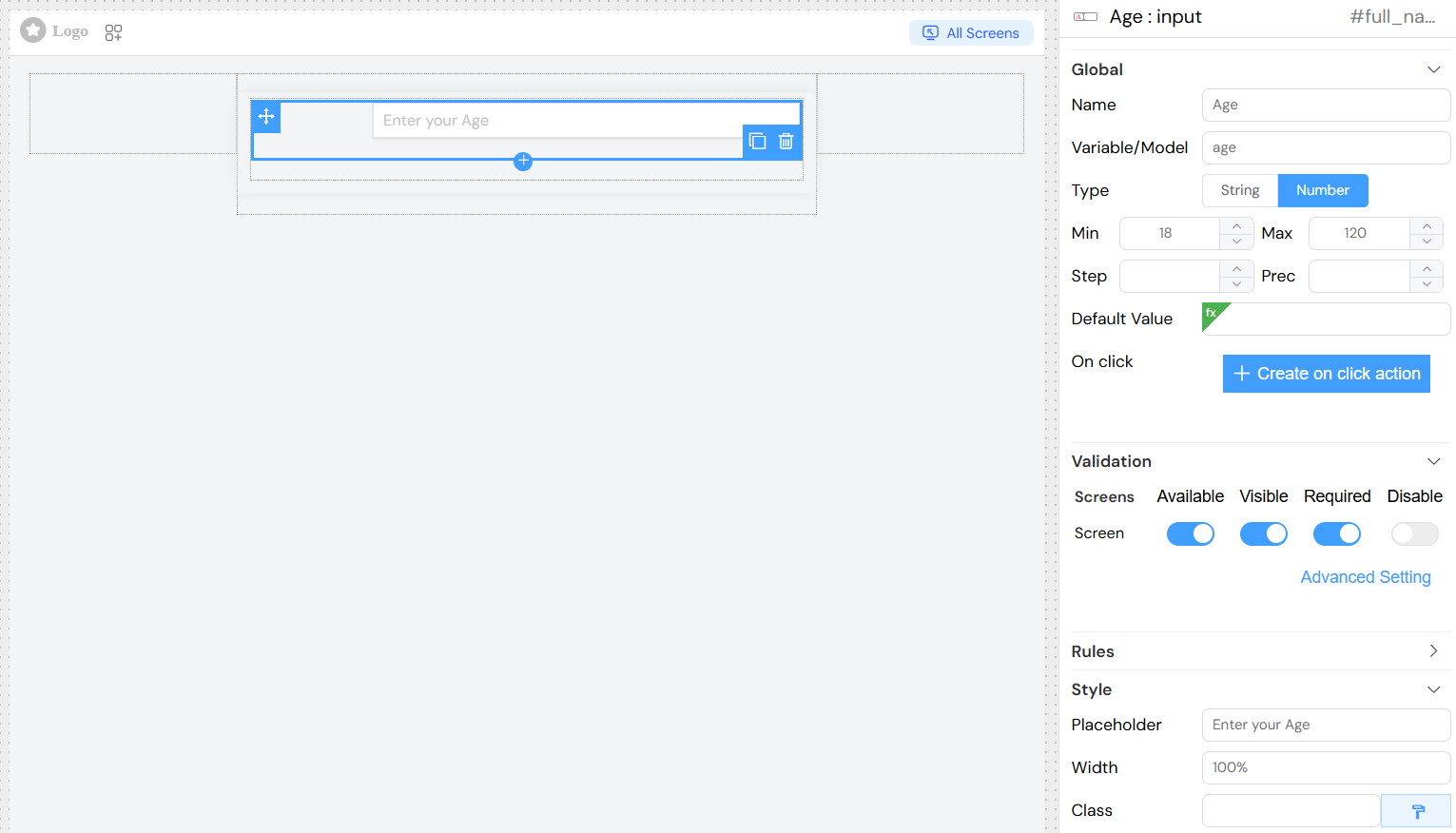
Task: Decrease the Min value
Action: pos(1236,242)
